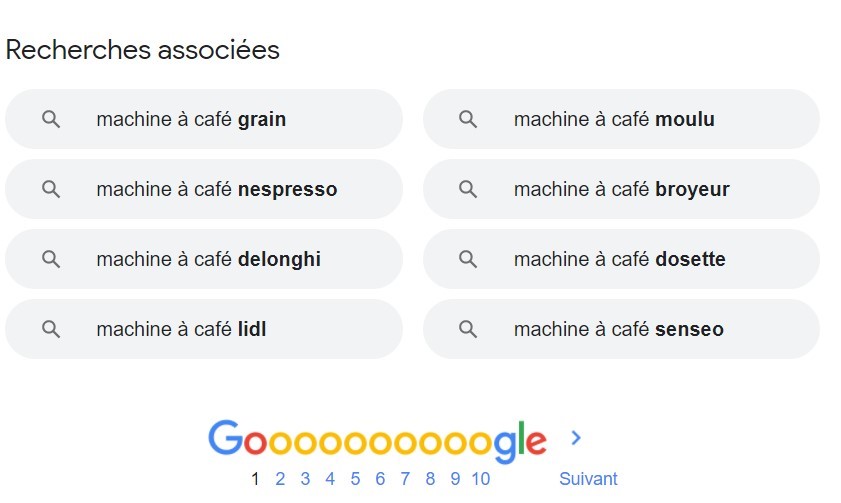841x503 pixels.
Task: Click the Google pagination logo
Action: pos(377,440)
